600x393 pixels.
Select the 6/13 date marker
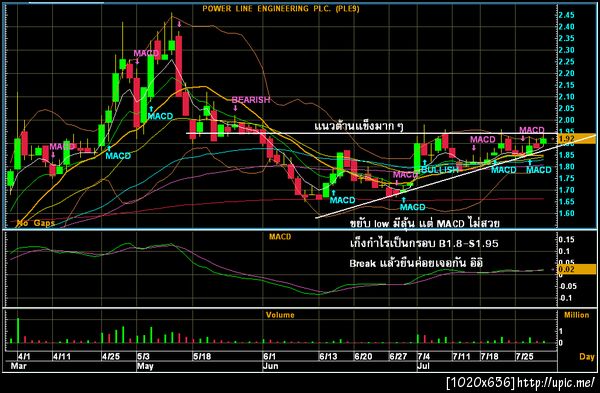(328, 357)
